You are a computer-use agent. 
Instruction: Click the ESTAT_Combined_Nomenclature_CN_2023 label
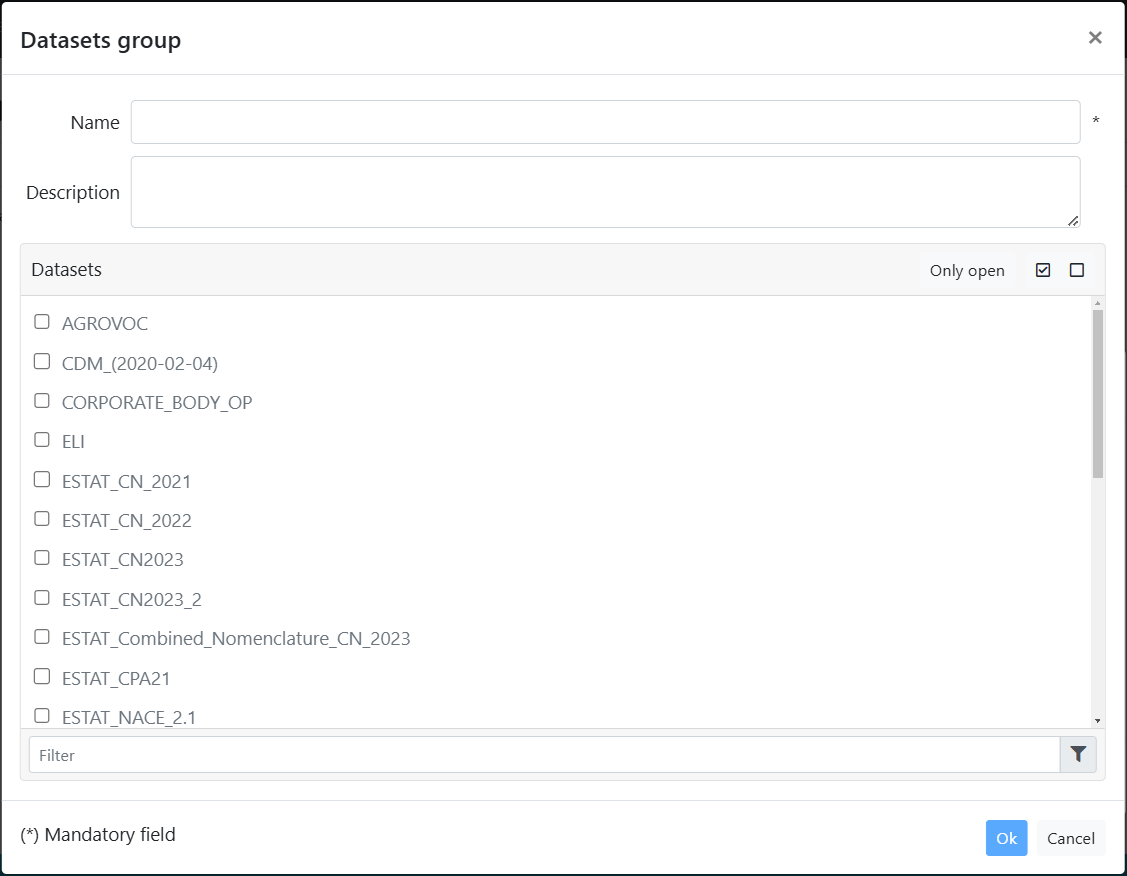point(236,639)
